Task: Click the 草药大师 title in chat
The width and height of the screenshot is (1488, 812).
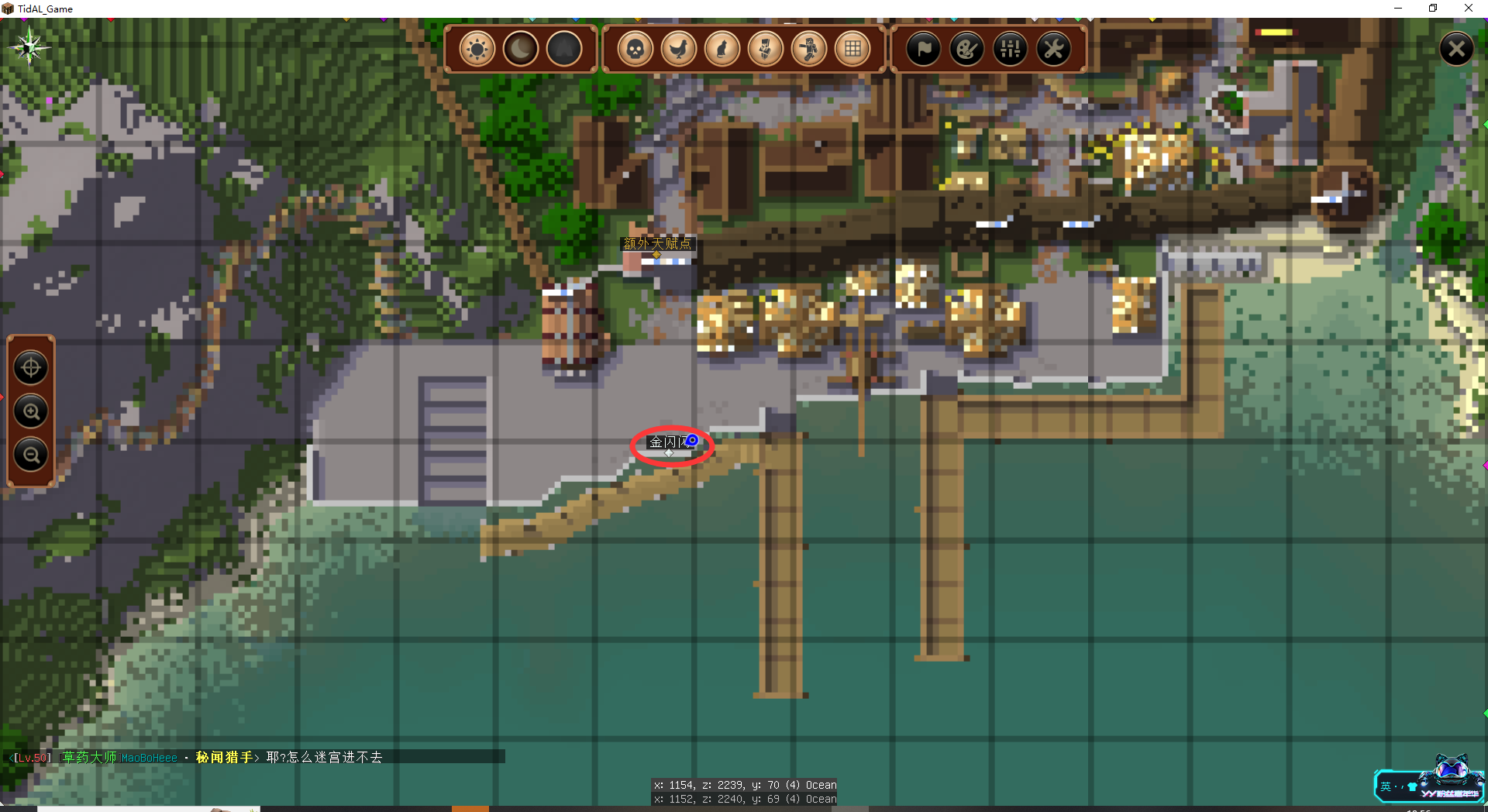Action: pyautogui.click(x=89, y=757)
